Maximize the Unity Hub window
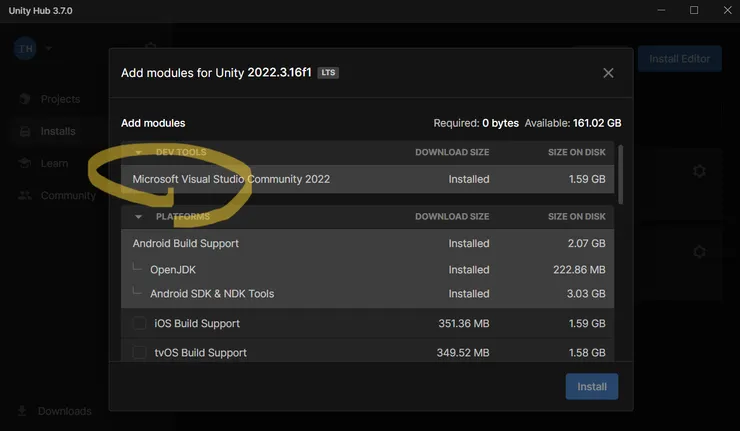 [x=693, y=10]
